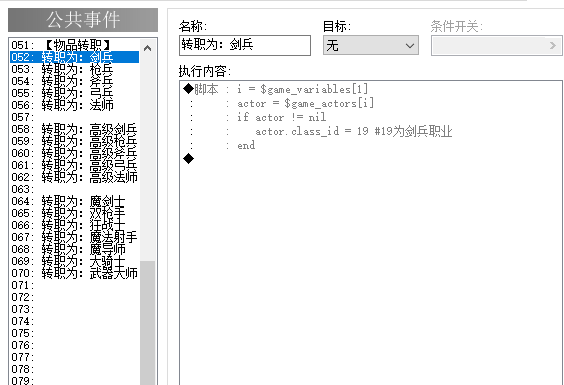The image size is (564, 385).
Task: Select list row 054 转职为: 斧兵
Action: (x=74, y=81)
